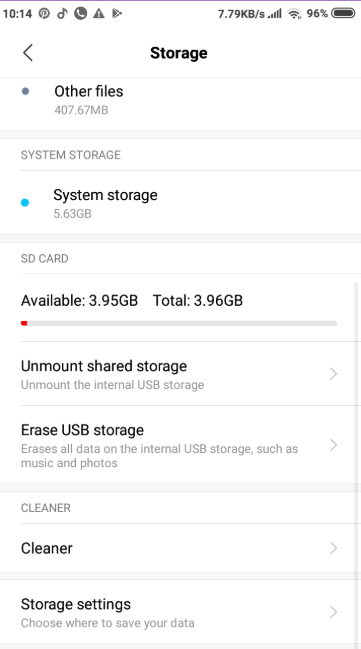Select Unmount shared storage option
Screen dimensions: 361x649
180,374
